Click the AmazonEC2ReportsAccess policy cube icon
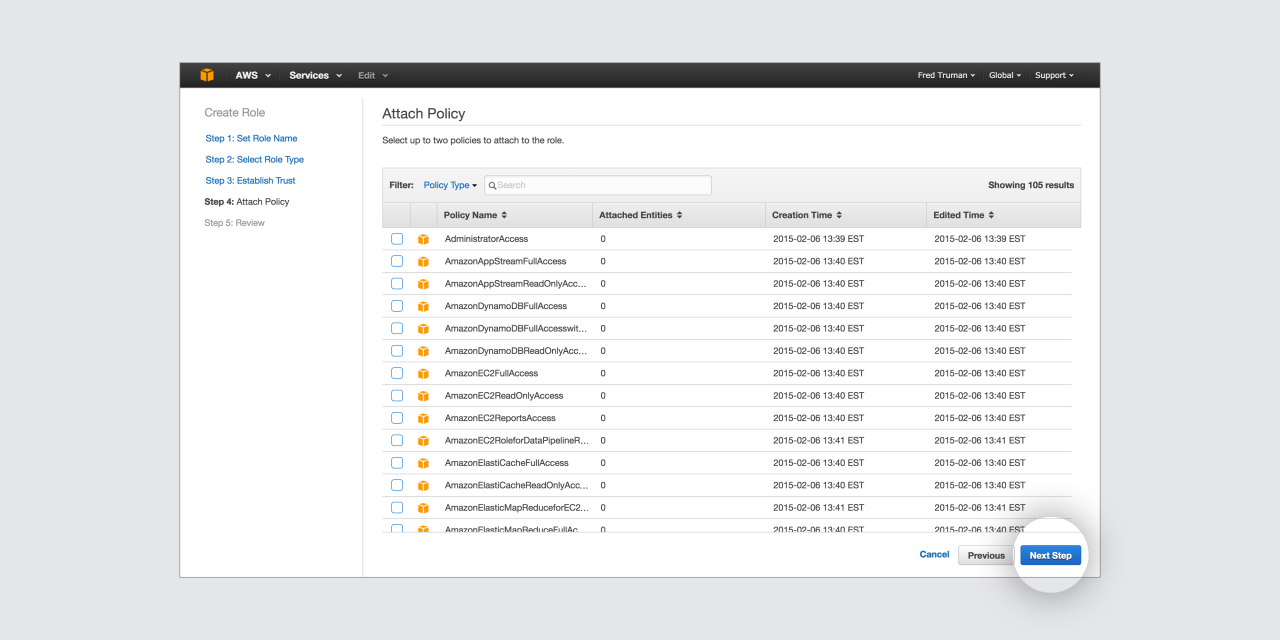Screen dimensions: 1280x640 click(x=423, y=418)
